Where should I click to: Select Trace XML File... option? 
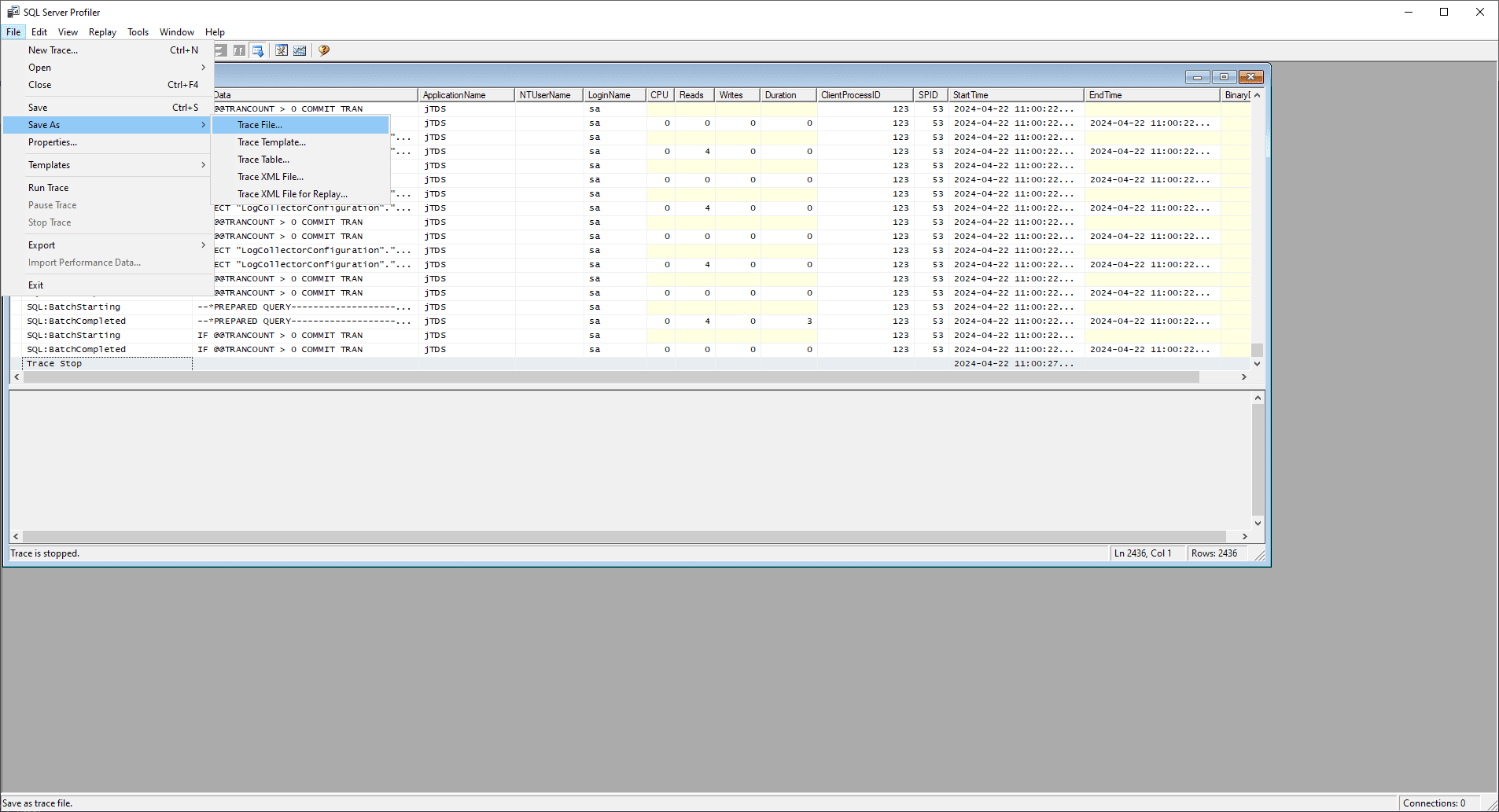click(300, 177)
